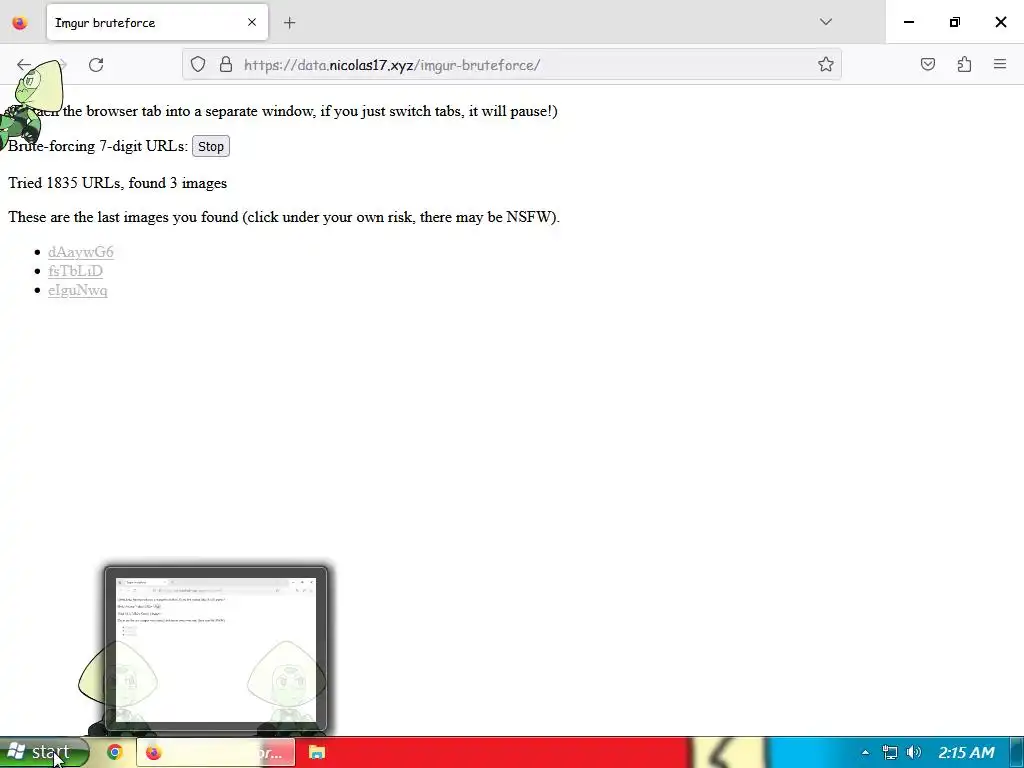Reload the page with the refresh icon
Viewport: 1024px width, 768px height.
pyautogui.click(x=96, y=65)
